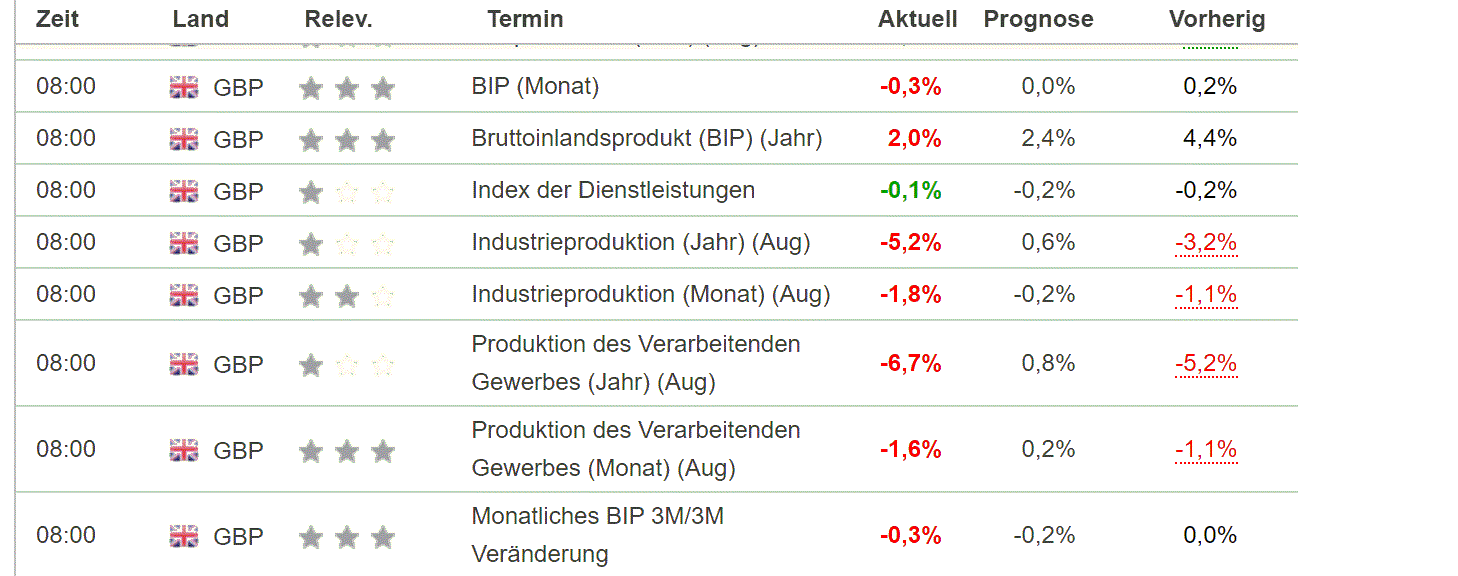Open the Index der Dienstleistungen event
This screenshot has height=576, width=1458.
(613, 191)
